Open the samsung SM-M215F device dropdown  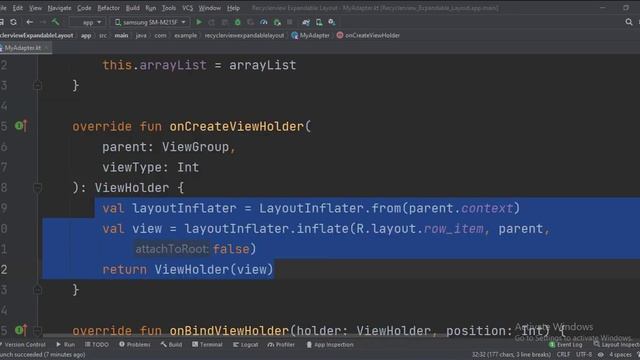150,22
